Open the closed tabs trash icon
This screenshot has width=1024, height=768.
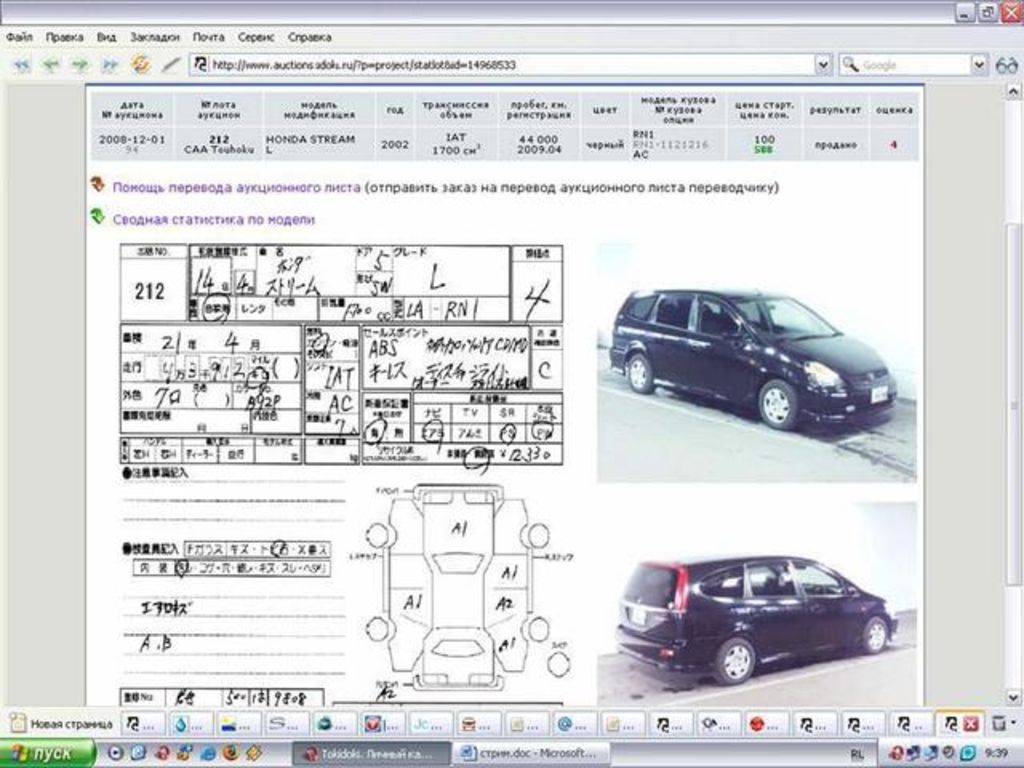[999, 724]
